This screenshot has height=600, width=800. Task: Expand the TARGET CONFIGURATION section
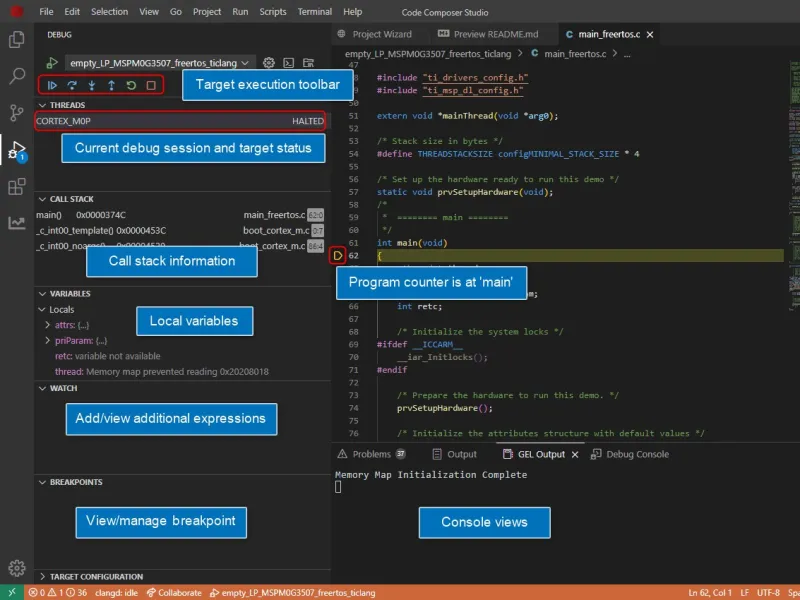42,577
